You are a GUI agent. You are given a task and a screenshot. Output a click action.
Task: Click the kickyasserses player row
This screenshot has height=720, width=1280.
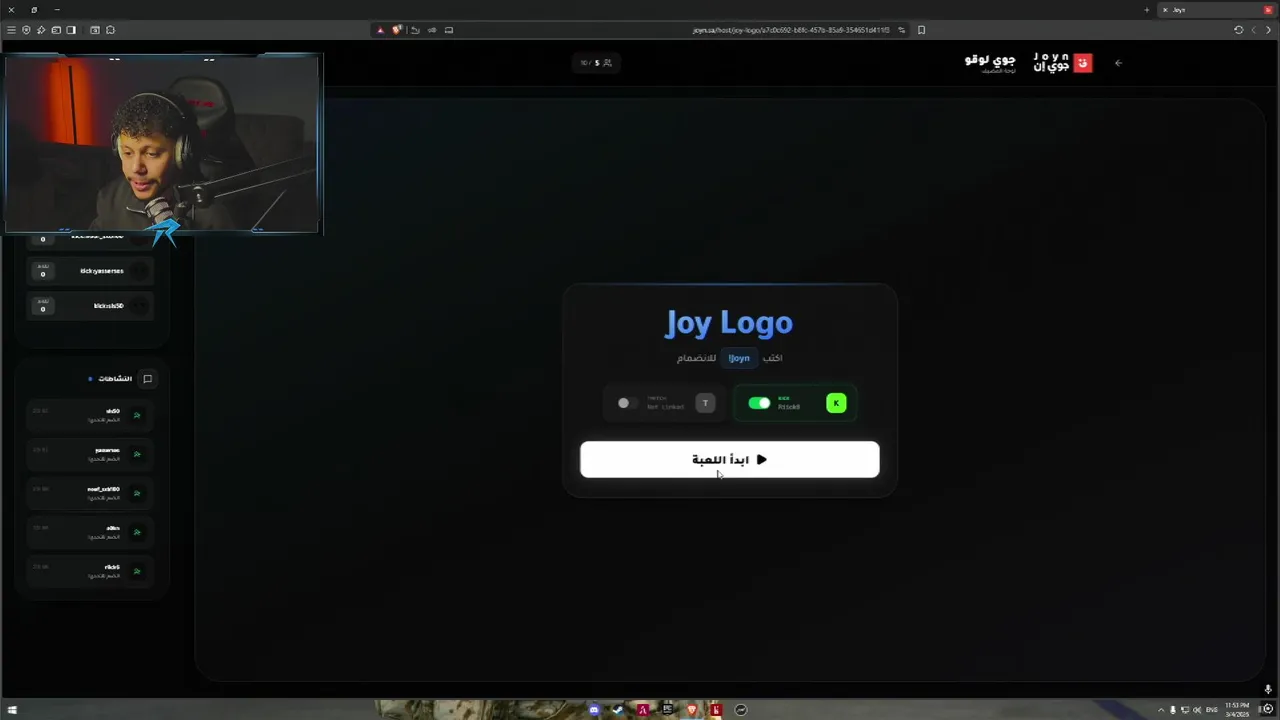click(x=90, y=271)
